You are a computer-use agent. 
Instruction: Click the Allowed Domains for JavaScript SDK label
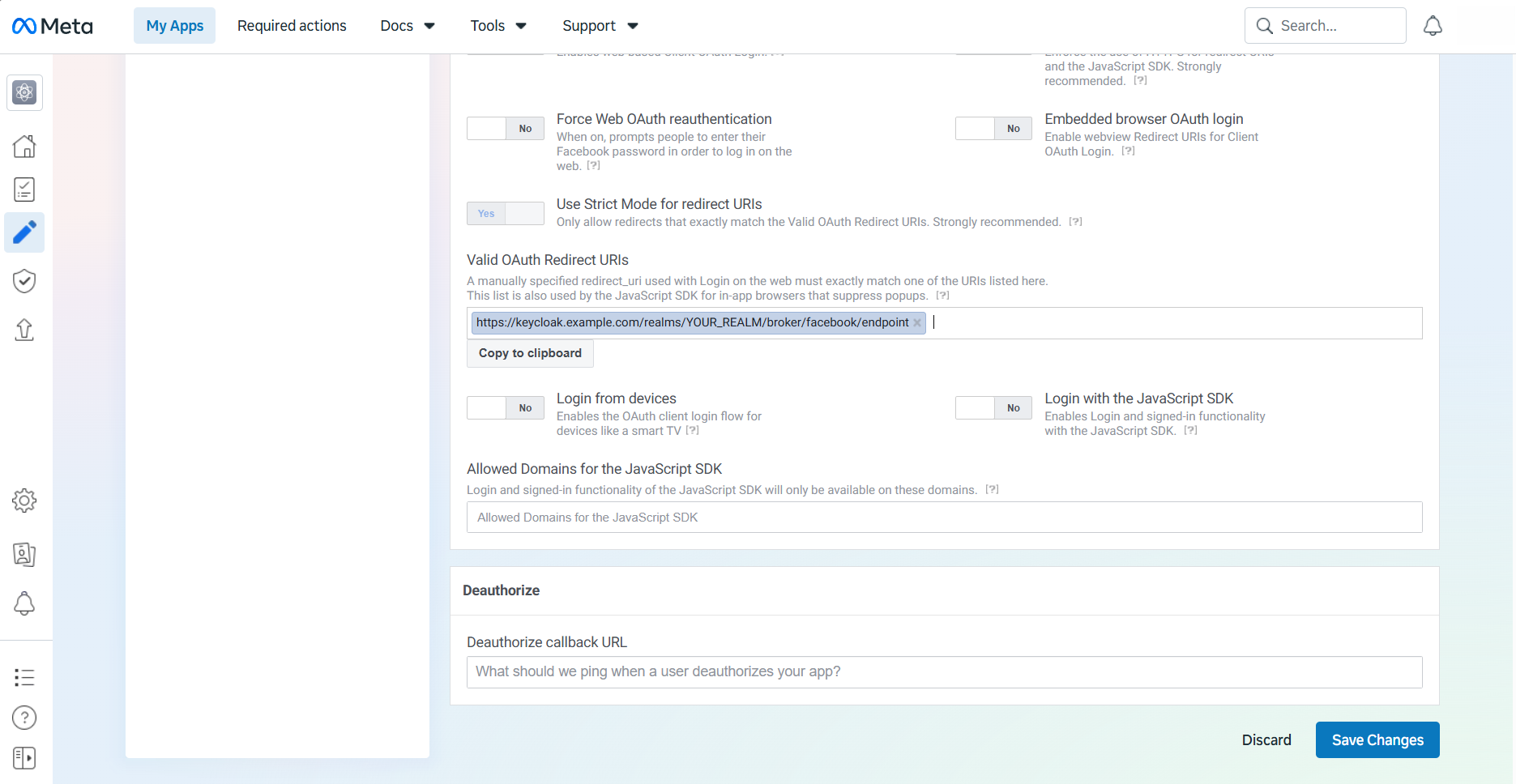point(594,469)
